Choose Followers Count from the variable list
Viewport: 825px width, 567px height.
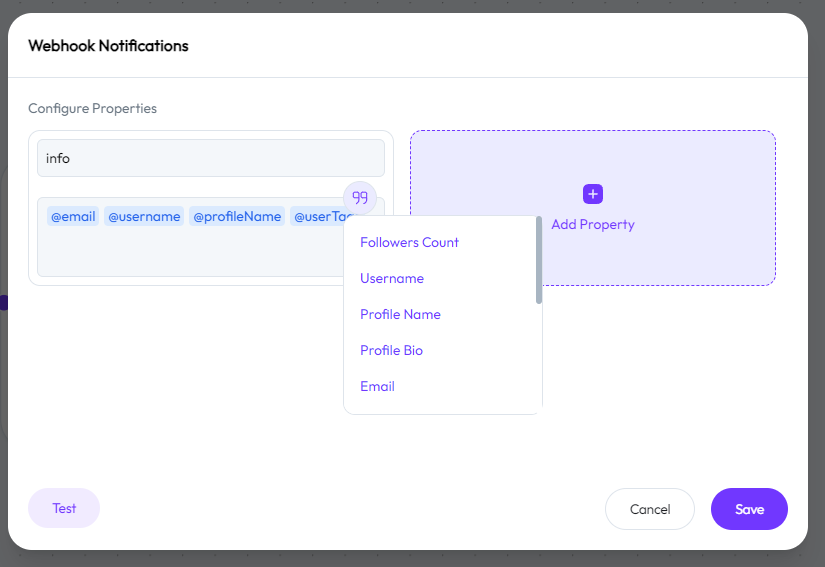[x=409, y=242]
